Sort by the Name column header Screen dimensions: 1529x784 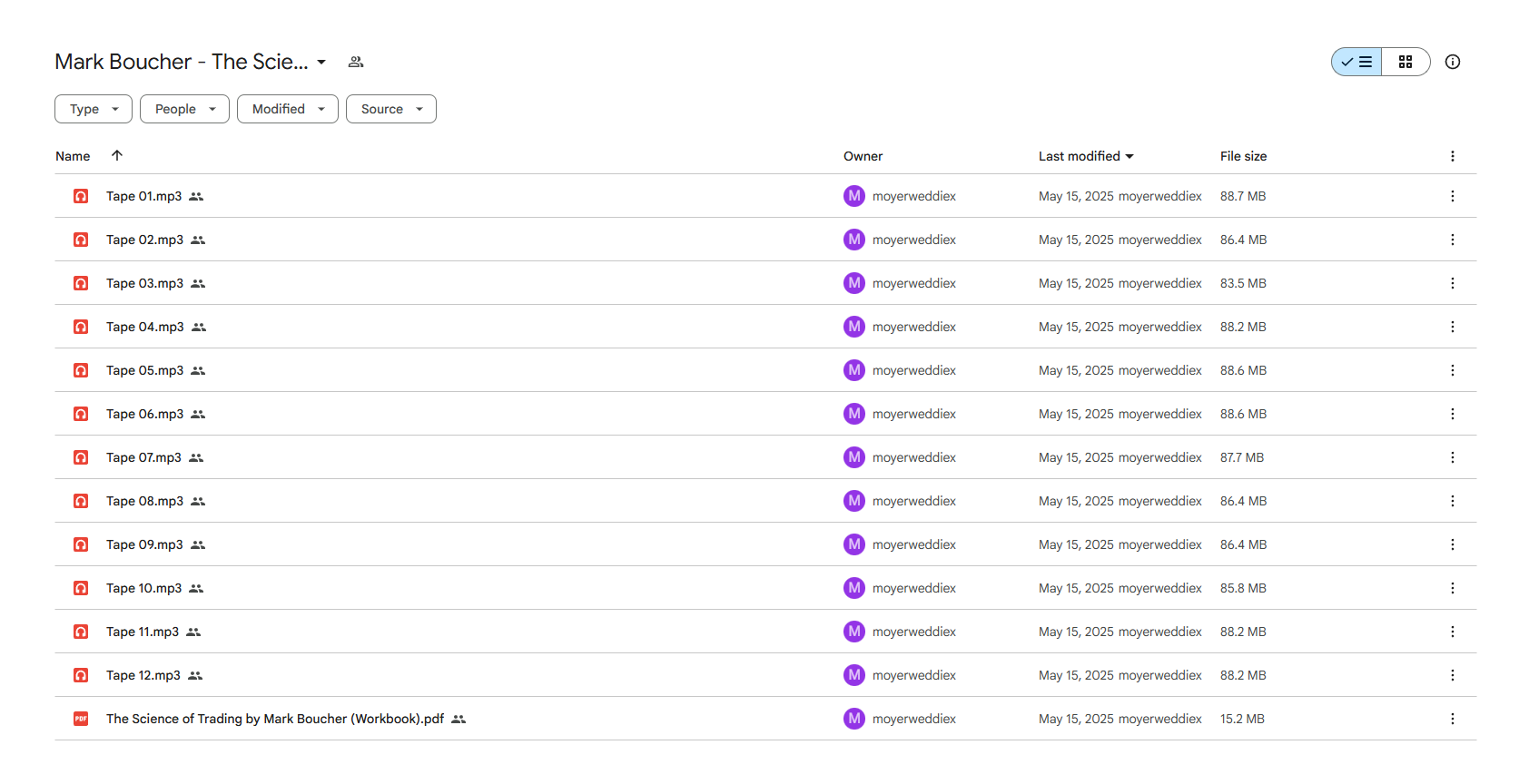click(x=73, y=156)
